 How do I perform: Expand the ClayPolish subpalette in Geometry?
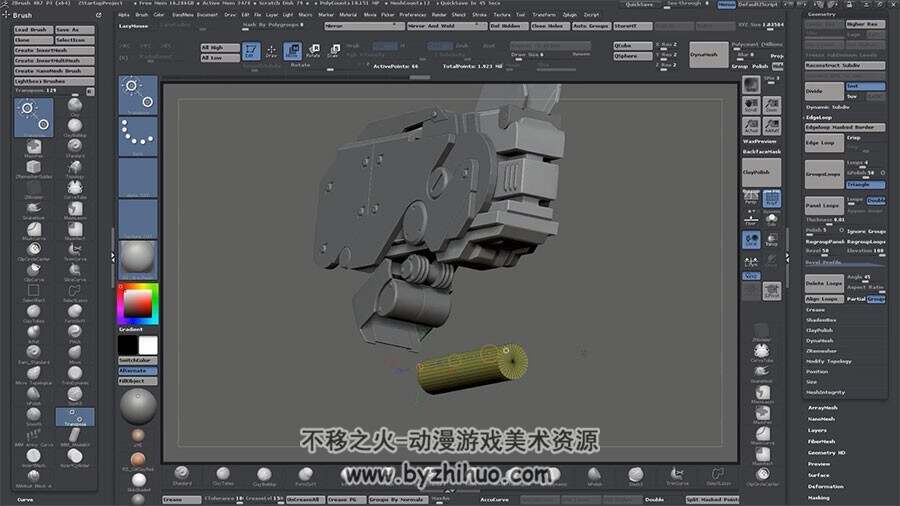tap(820, 330)
